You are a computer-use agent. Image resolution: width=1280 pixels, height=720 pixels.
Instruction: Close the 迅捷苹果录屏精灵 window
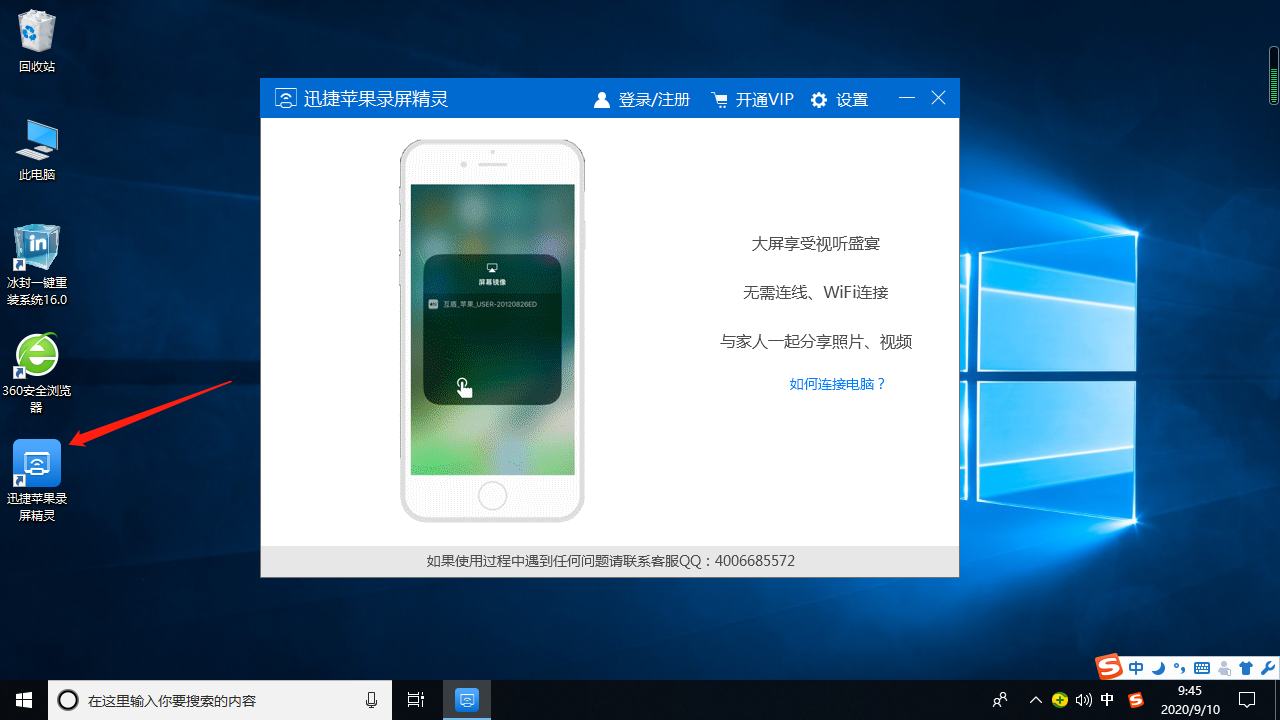pos(938,98)
